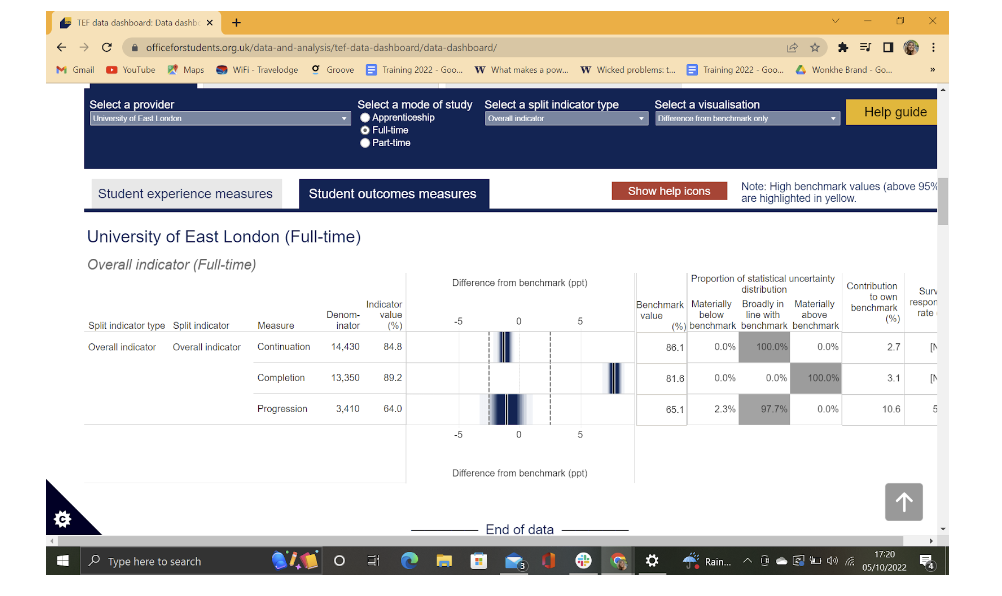Show more bookmarks via the overflow chevron
Screen dimensions: 1002x596
932,70
